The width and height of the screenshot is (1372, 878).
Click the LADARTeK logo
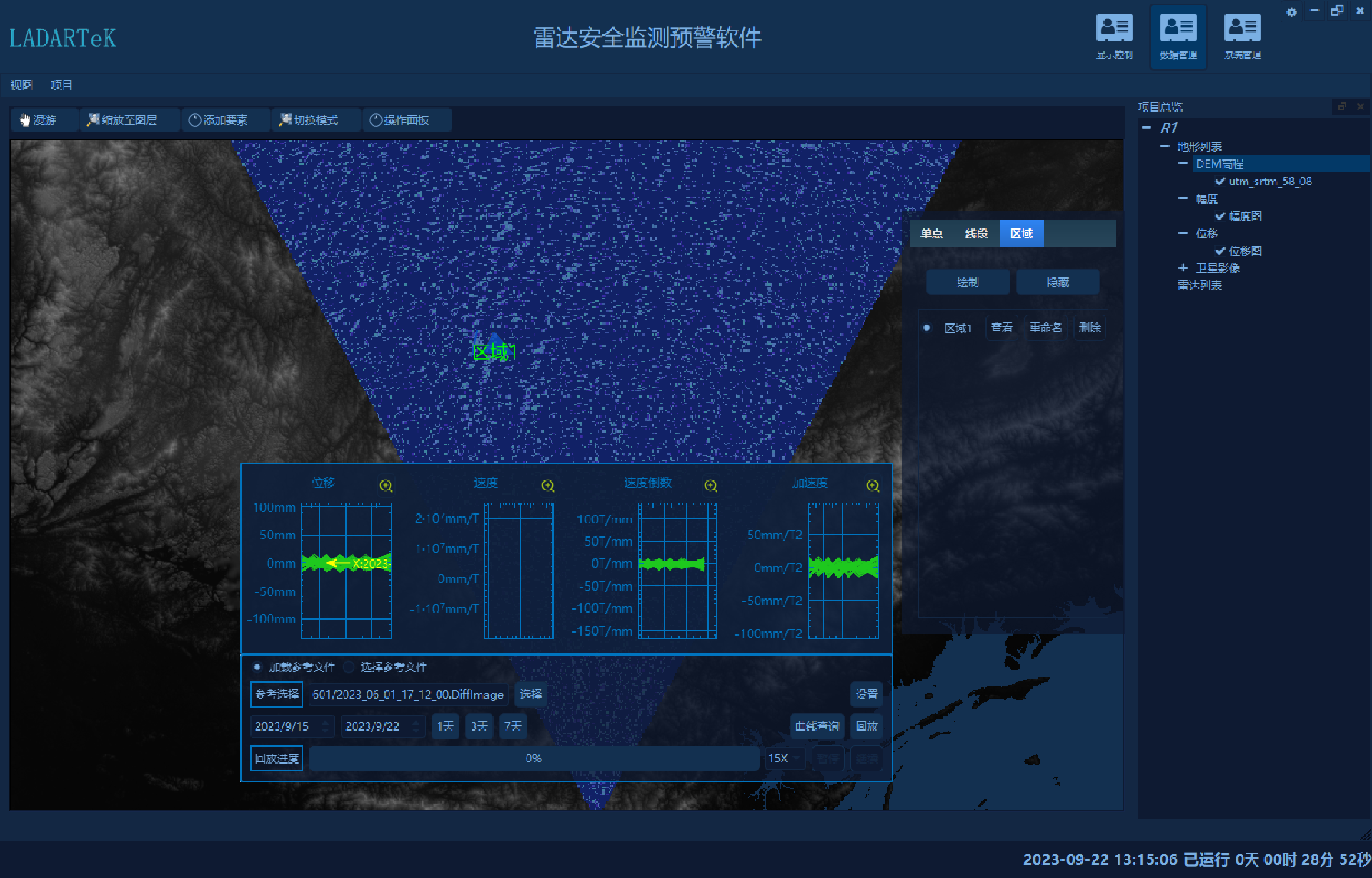[x=63, y=38]
